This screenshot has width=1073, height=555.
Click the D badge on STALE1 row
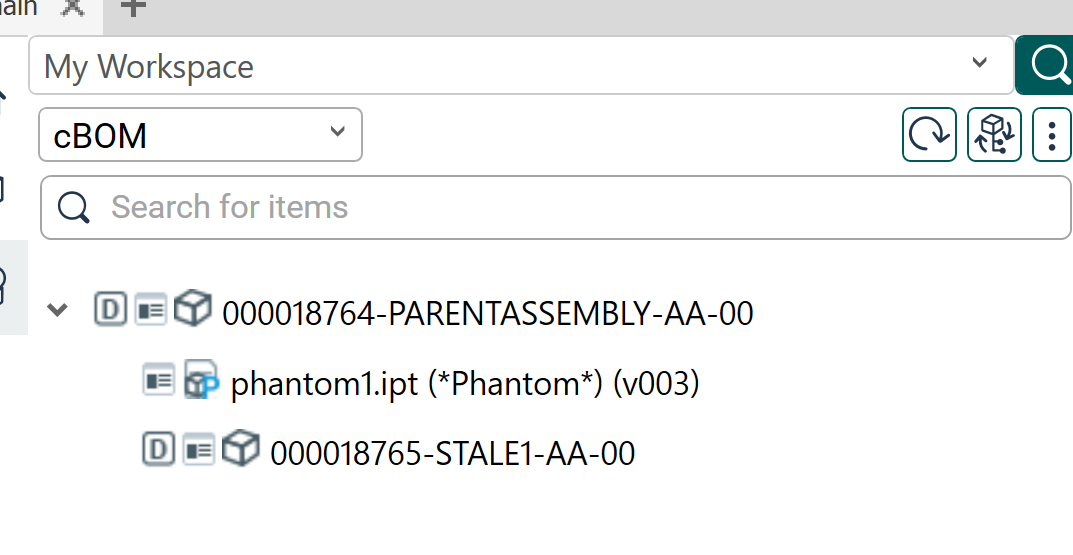point(158,451)
